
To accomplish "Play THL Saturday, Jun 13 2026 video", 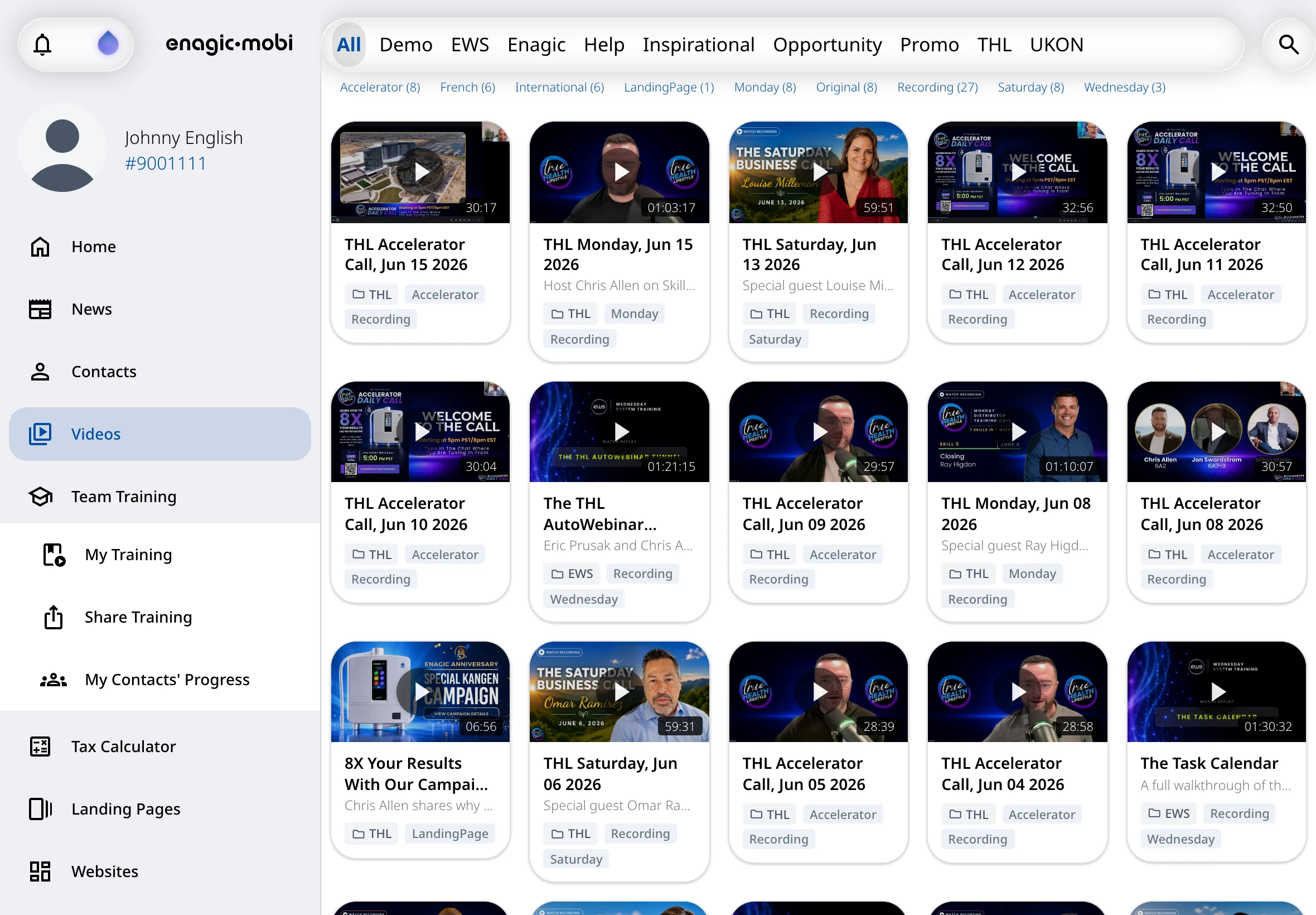I will (818, 172).
